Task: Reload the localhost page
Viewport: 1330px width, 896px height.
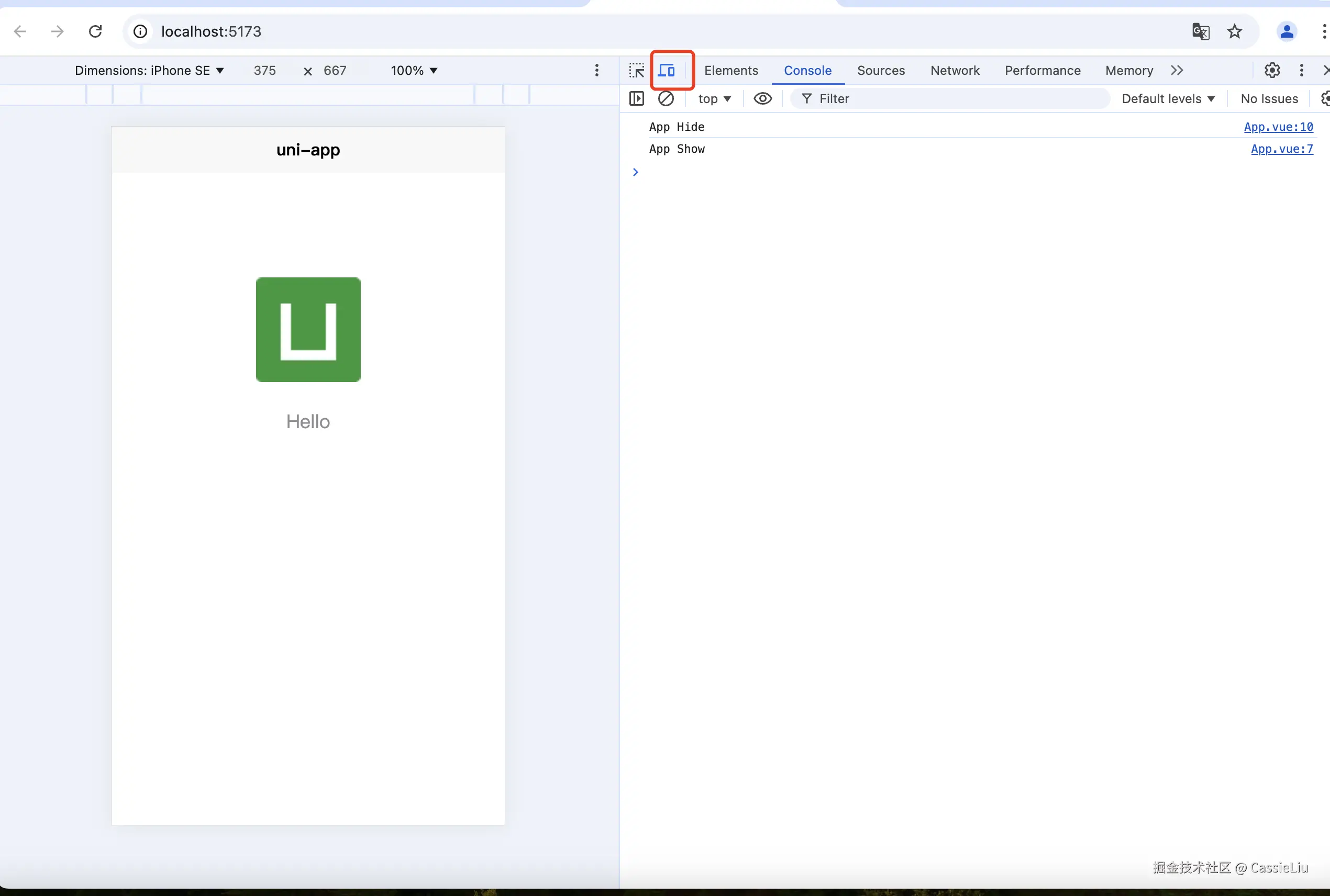Action: (x=95, y=31)
